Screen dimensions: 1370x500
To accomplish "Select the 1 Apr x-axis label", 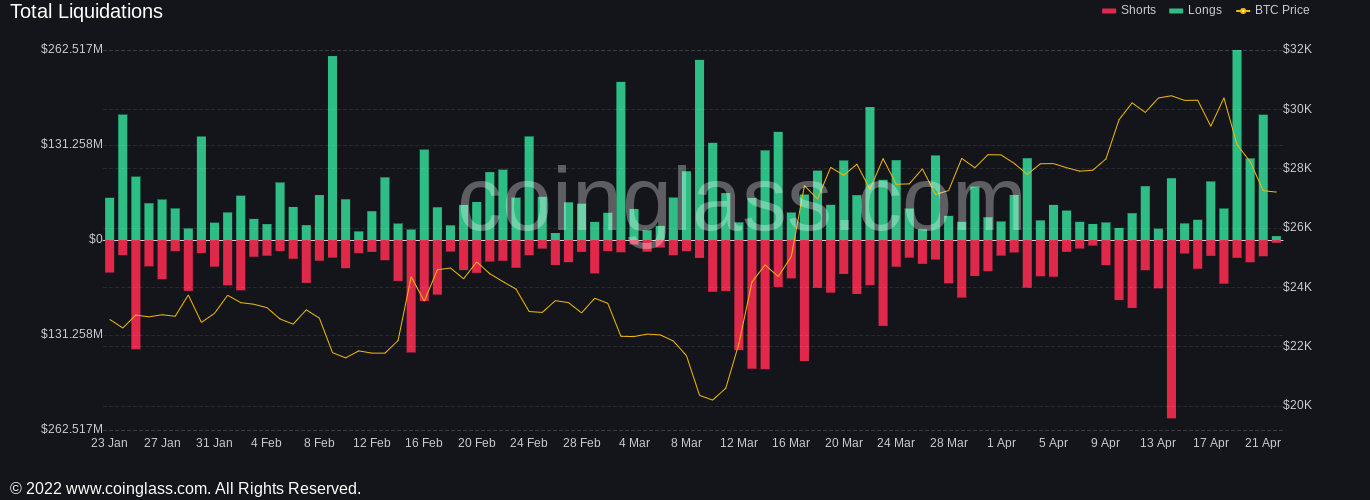I will point(1001,443).
